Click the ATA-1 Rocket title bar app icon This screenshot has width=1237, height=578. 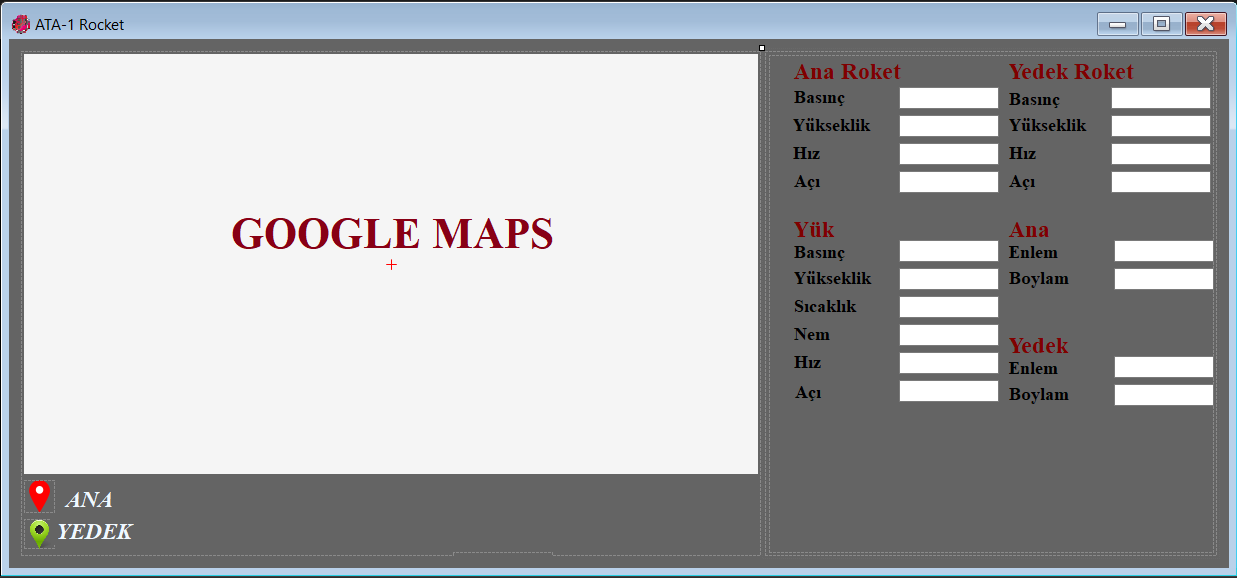[20, 24]
